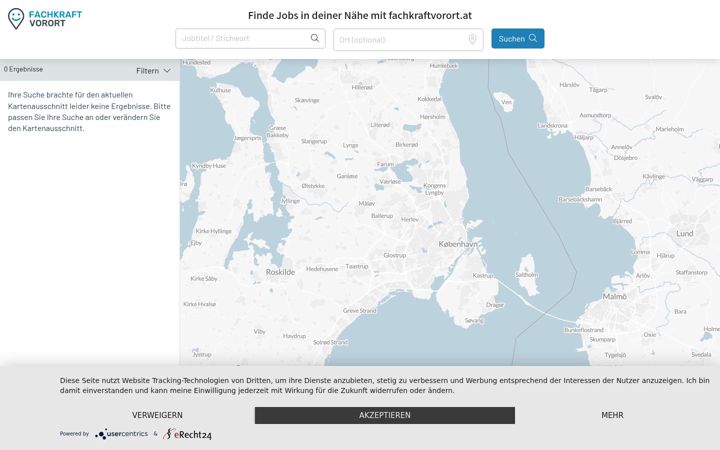Click the Greve Strand label on map
This screenshot has width=720, height=450.
coord(359,311)
